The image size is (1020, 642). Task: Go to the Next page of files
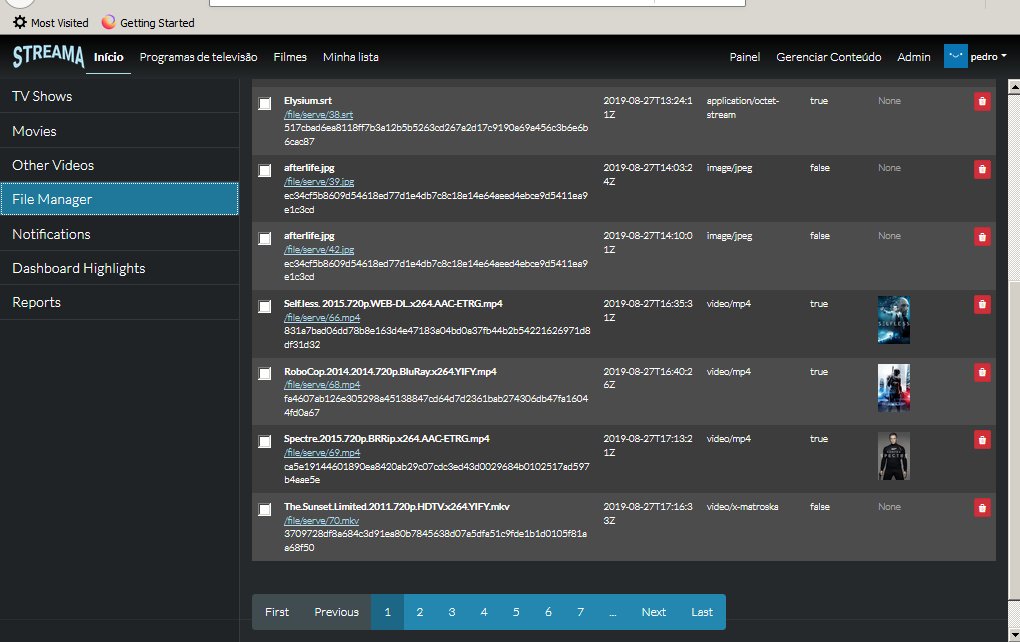click(654, 612)
